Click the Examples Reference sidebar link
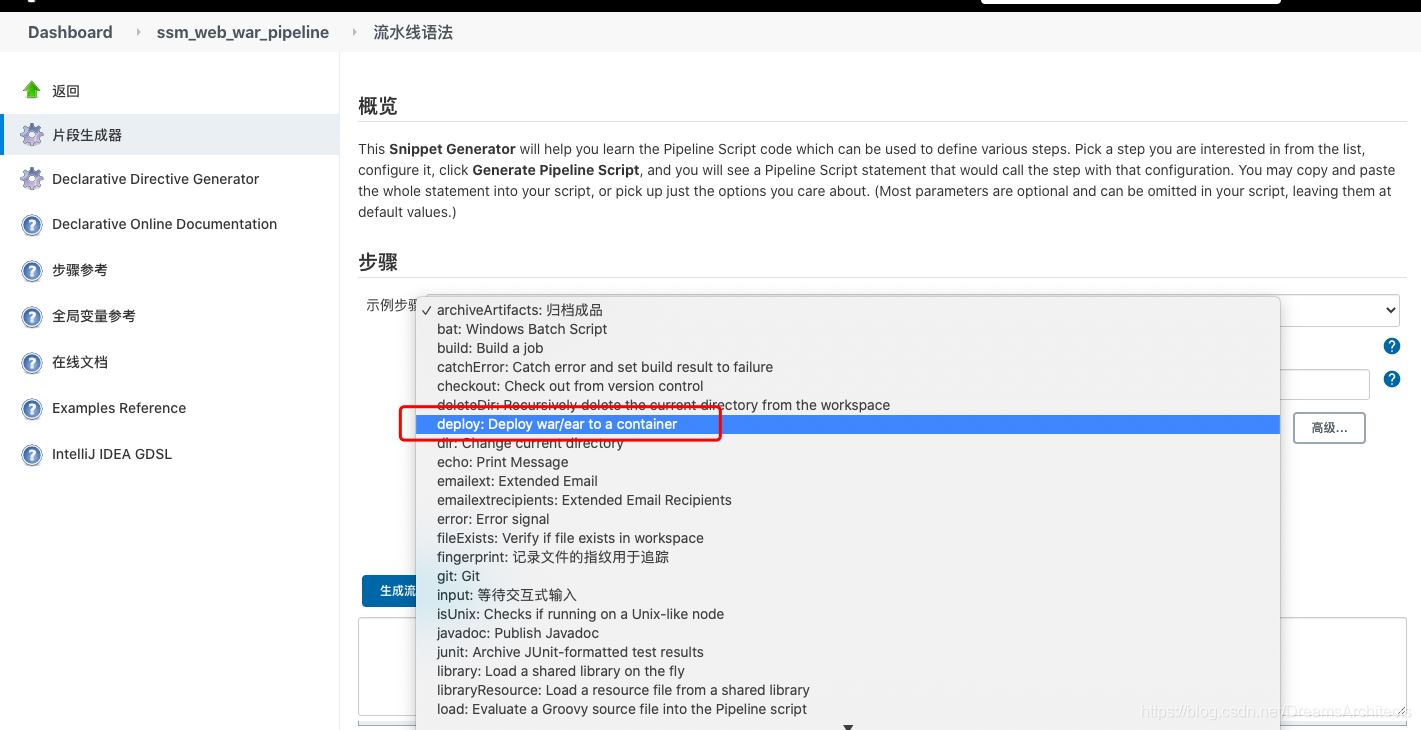 (x=119, y=408)
